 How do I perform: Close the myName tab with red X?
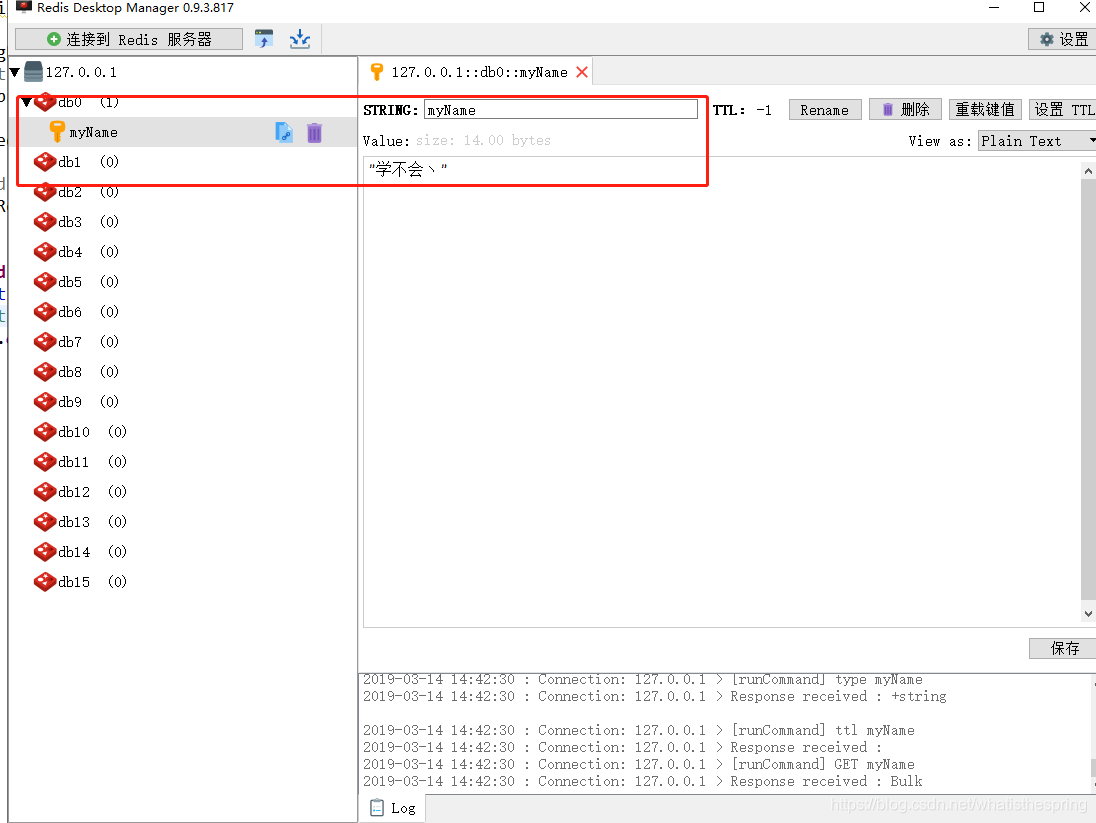click(x=582, y=72)
